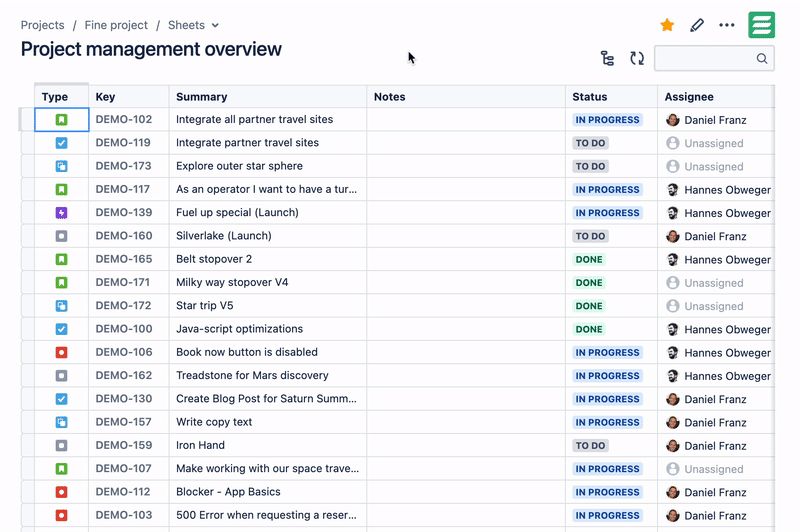Open the DONE status of DEMO-165
Viewport: 800px width, 532px height.
pos(589,260)
